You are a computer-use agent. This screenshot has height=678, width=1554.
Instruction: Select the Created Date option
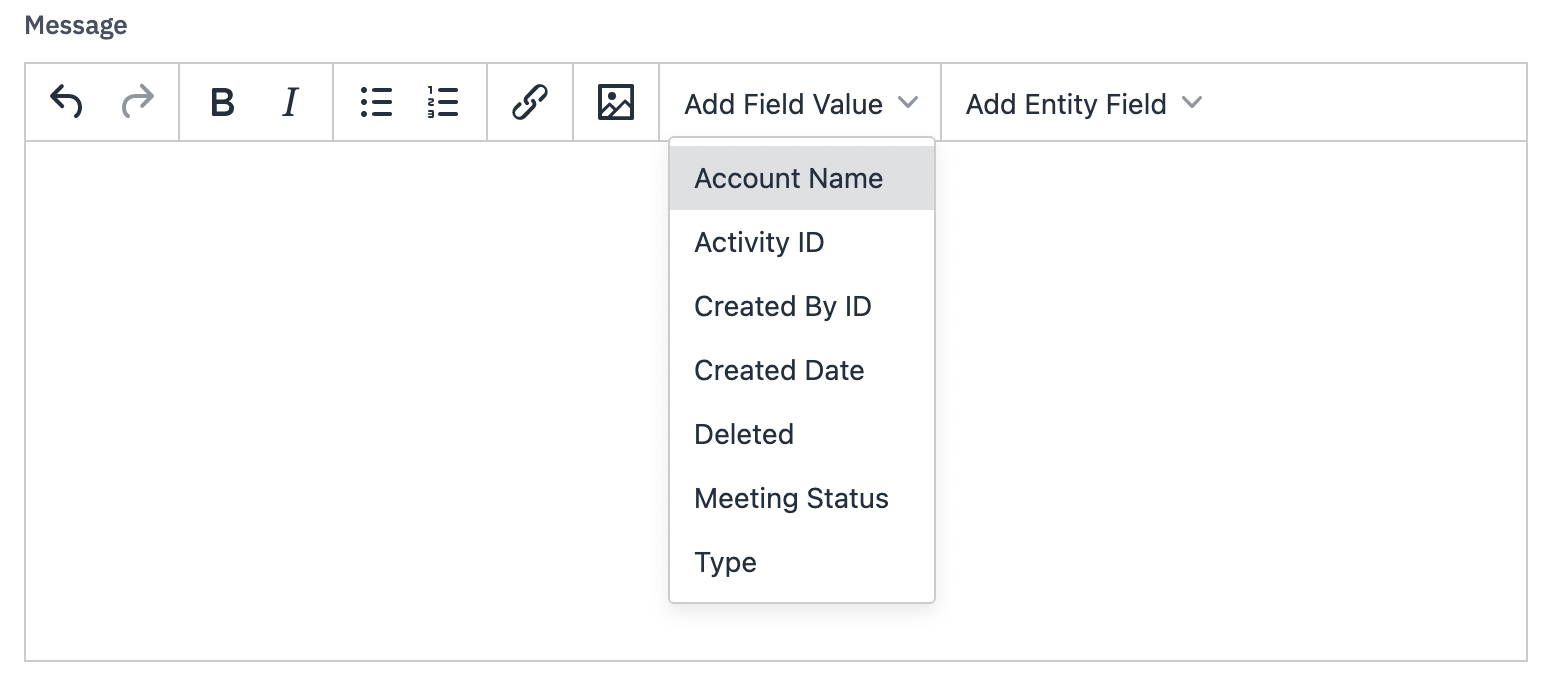click(x=779, y=371)
